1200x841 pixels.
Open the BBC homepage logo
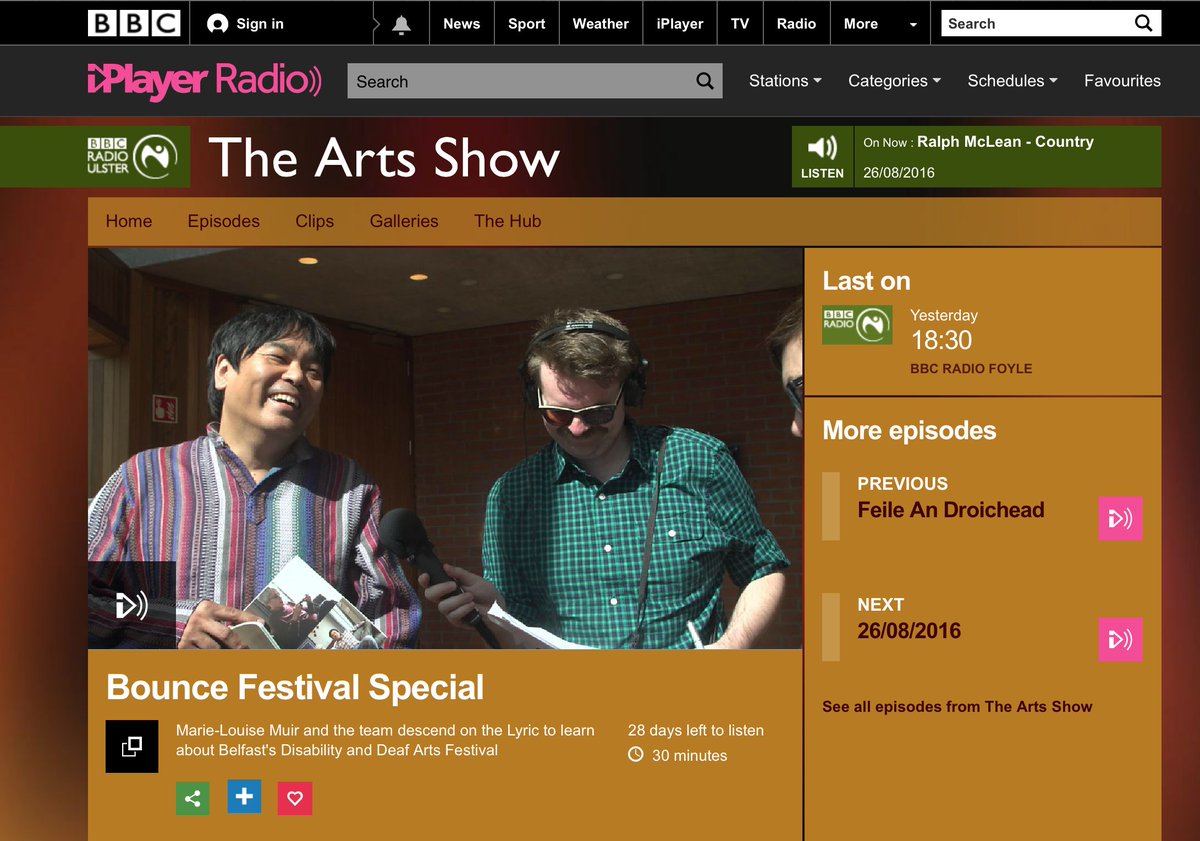point(134,23)
